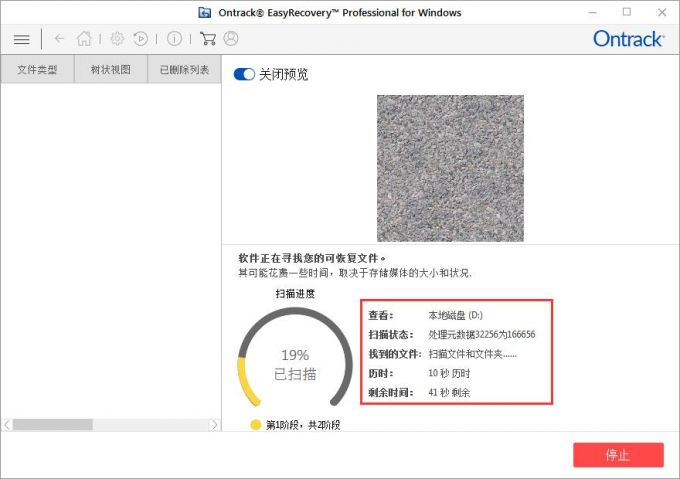Click the 扫描文件和文件夹 text
This screenshot has height=479, width=680.
pyautogui.click(x=472, y=354)
